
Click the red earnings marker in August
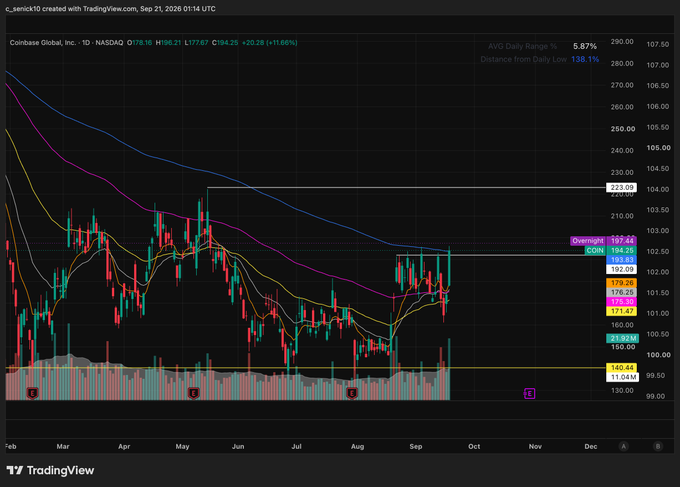point(352,393)
